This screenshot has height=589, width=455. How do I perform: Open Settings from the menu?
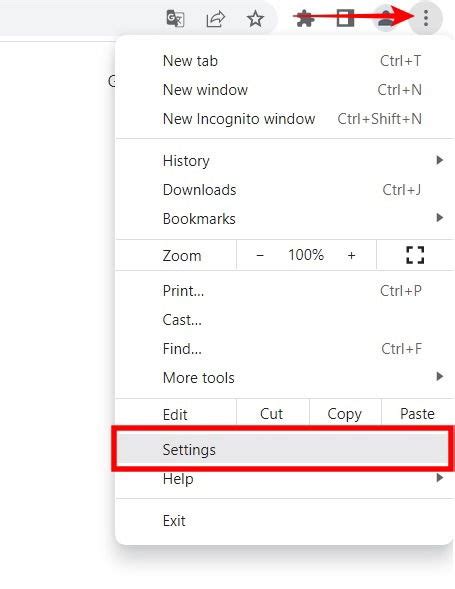[x=283, y=449]
